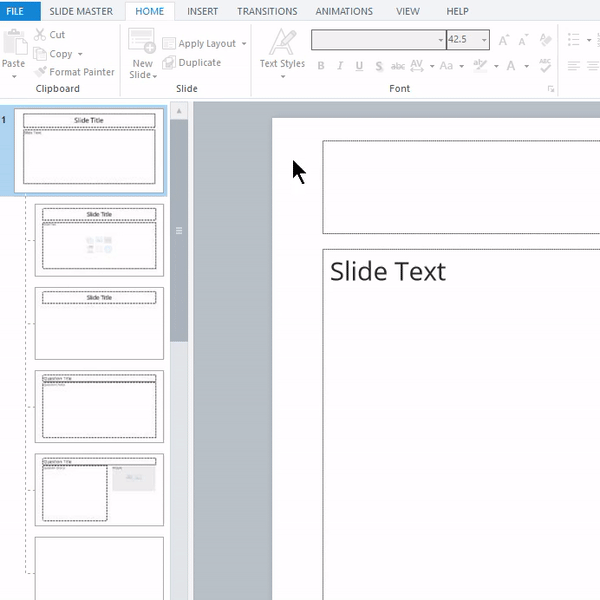This screenshot has width=600, height=600.
Task: Expand the character spacing dropdown arrow
Action: pos(432,66)
